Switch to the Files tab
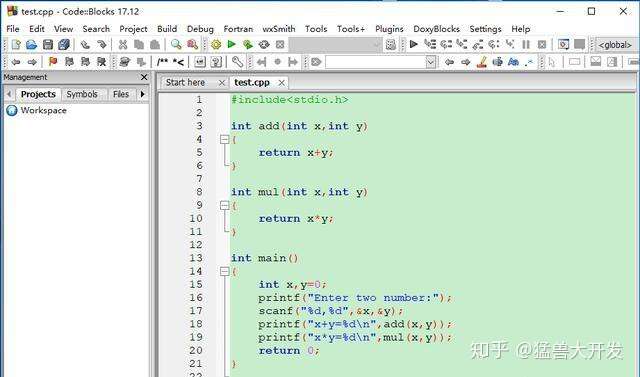This screenshot has height=377, width=640. pos(121,94)
